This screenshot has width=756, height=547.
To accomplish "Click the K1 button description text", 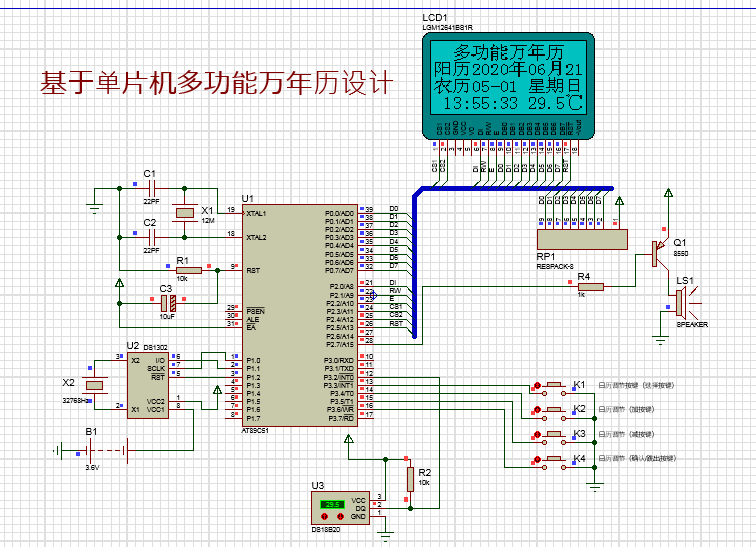I will [636, 386].
